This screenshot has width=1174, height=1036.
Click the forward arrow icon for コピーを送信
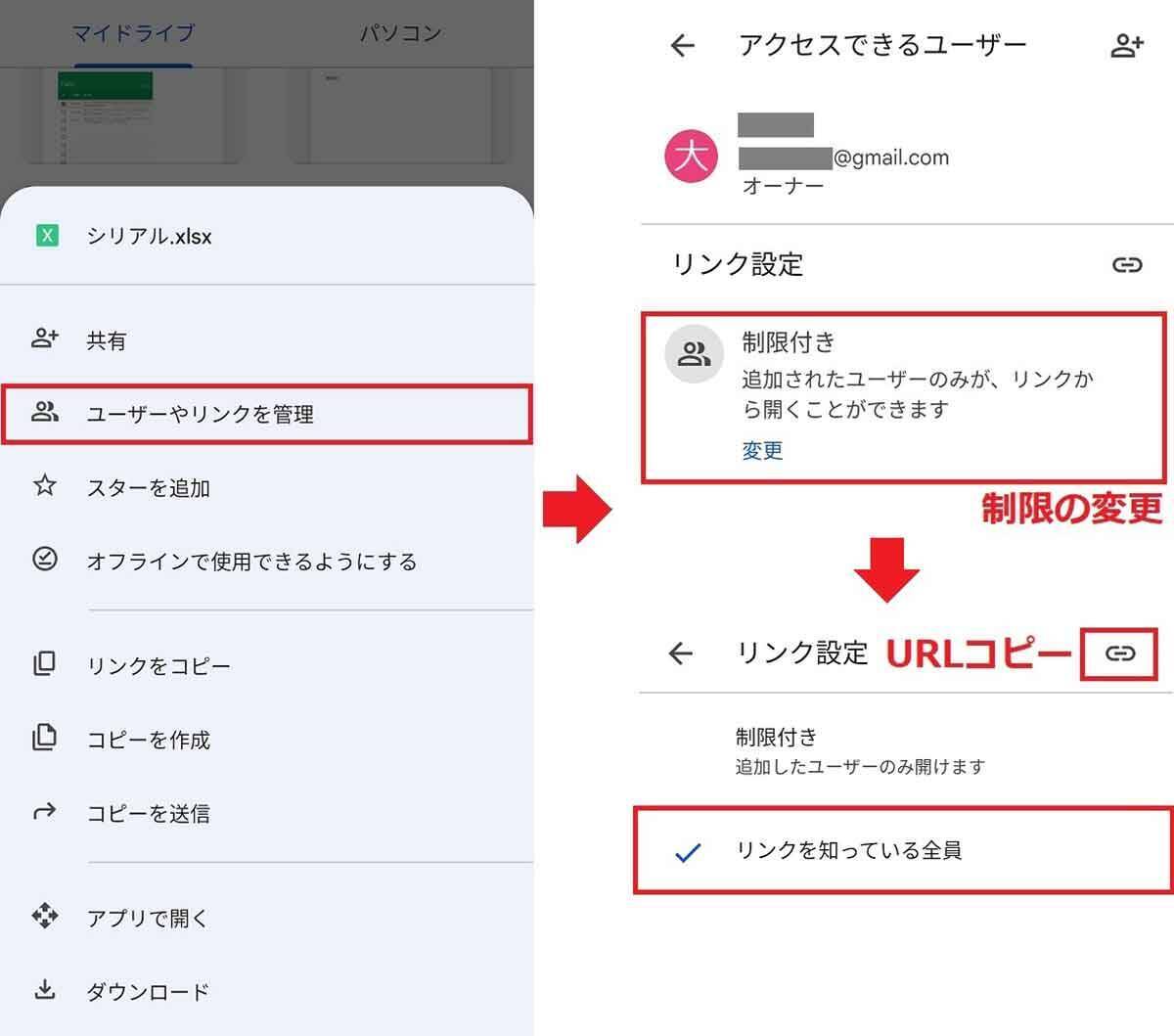[x=45, y=811]
